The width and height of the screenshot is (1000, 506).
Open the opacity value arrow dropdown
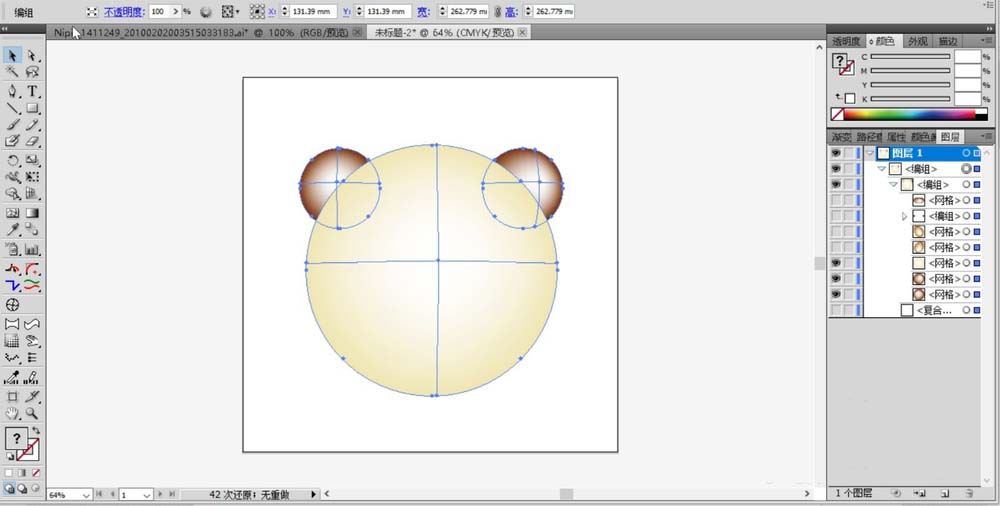point(175,11)
